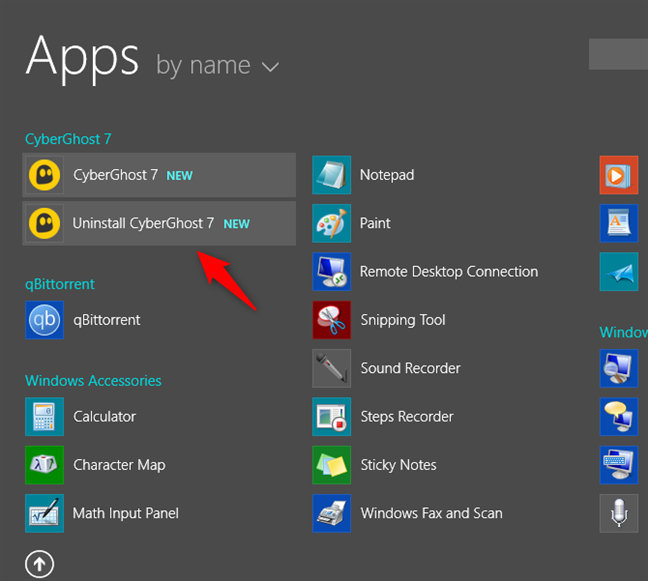The height and width of the screenshot is (581, 648).
Task: Select the 'Uninstall CyberGhost 7' label
Action: 143,224
